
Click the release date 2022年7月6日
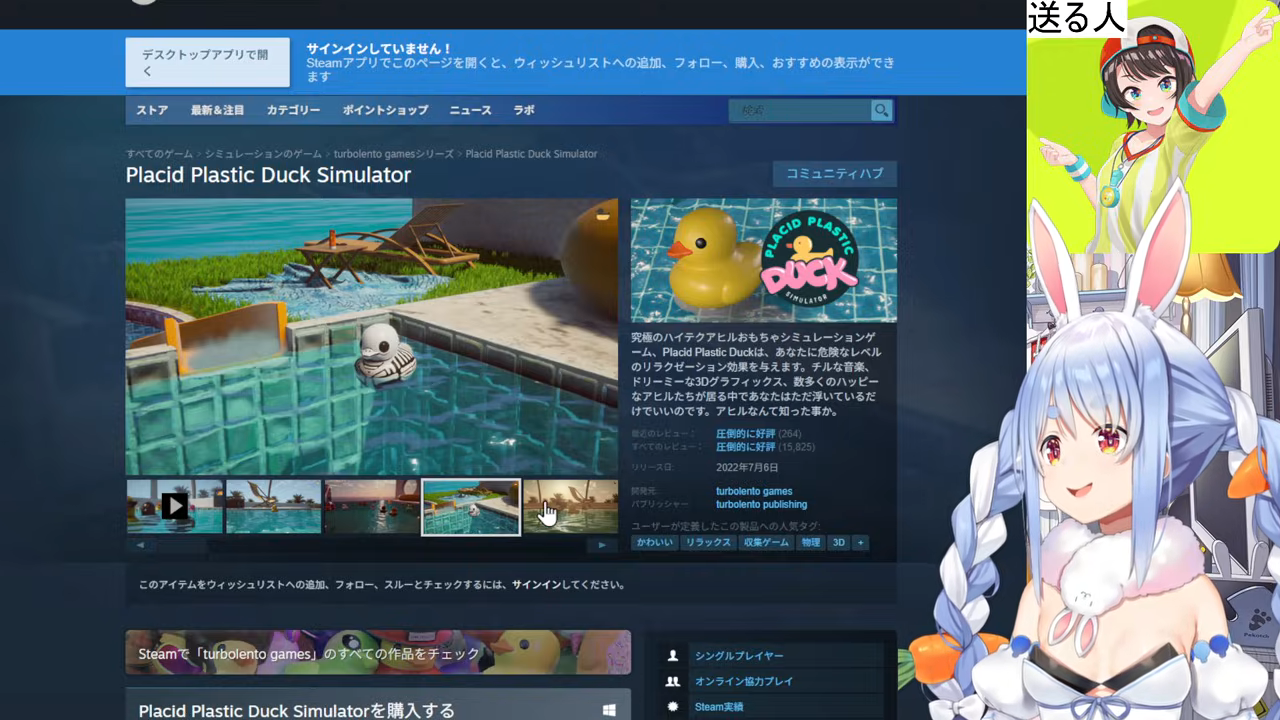[x=747, y=467]
